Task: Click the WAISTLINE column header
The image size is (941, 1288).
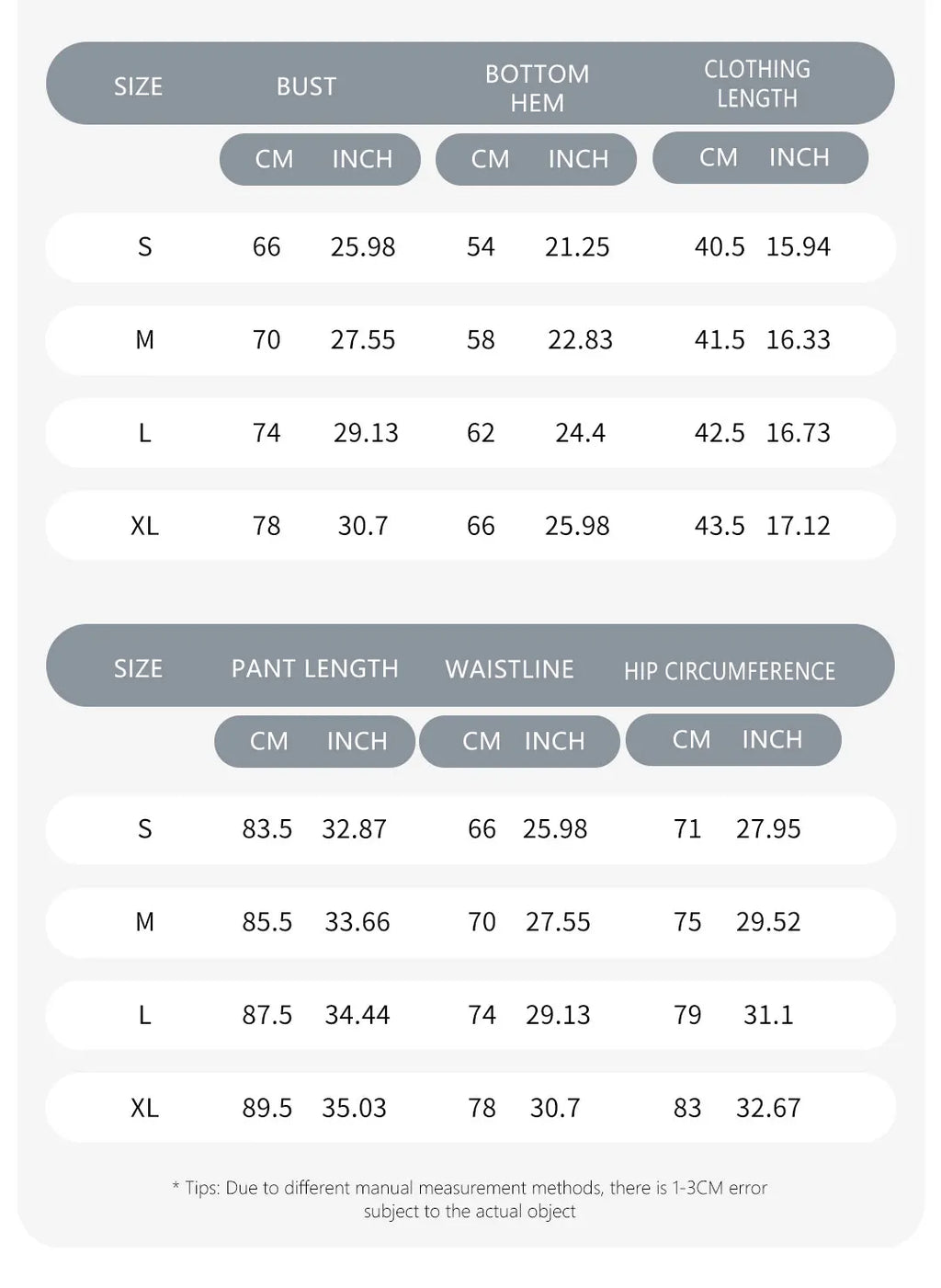Action: point(509,669)
